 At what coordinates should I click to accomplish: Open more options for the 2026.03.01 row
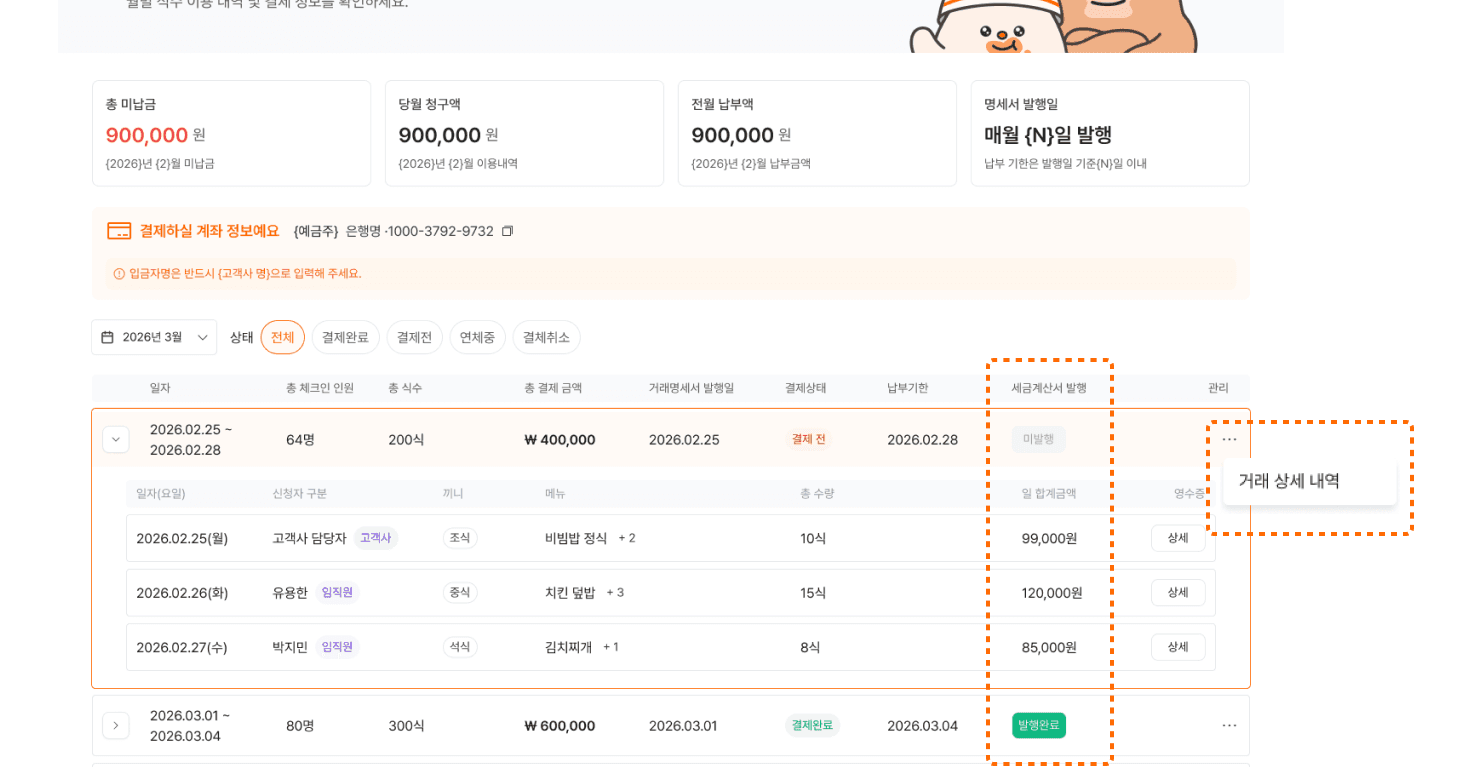1229,725
